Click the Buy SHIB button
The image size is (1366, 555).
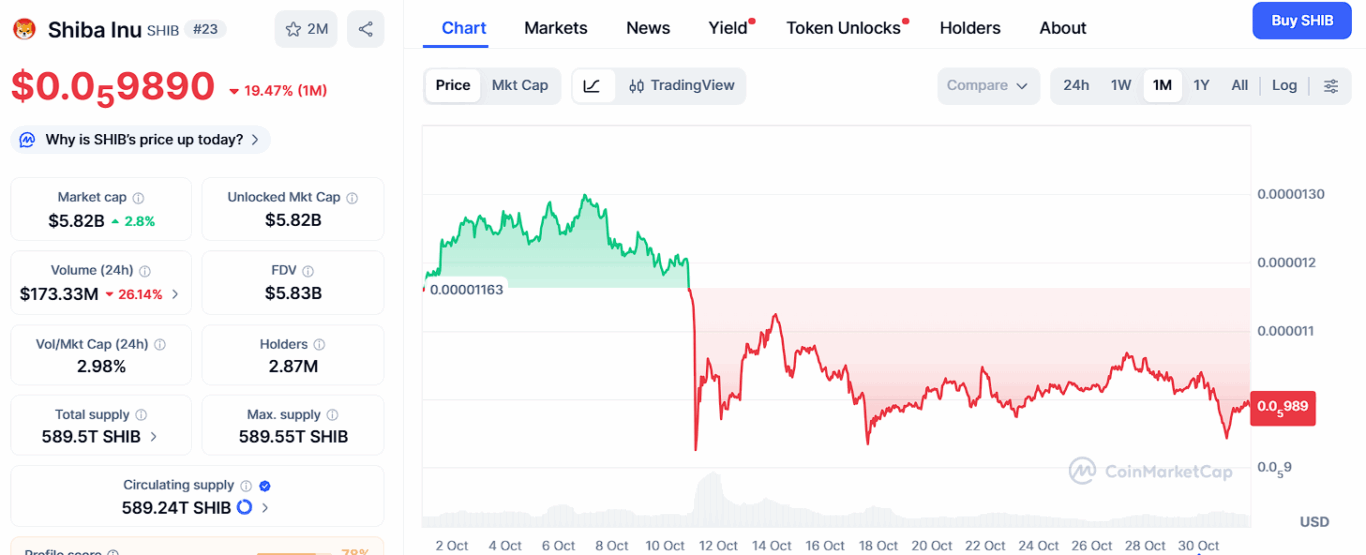coord(1301,21)
